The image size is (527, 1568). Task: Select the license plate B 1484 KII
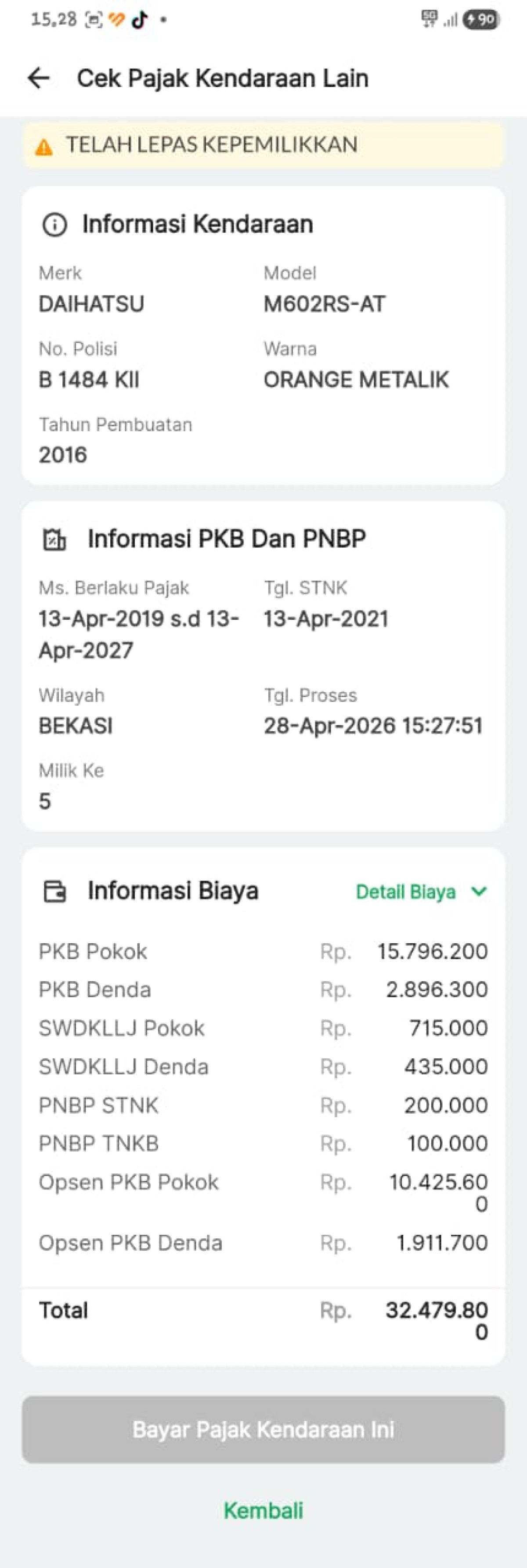pos(89,380)
